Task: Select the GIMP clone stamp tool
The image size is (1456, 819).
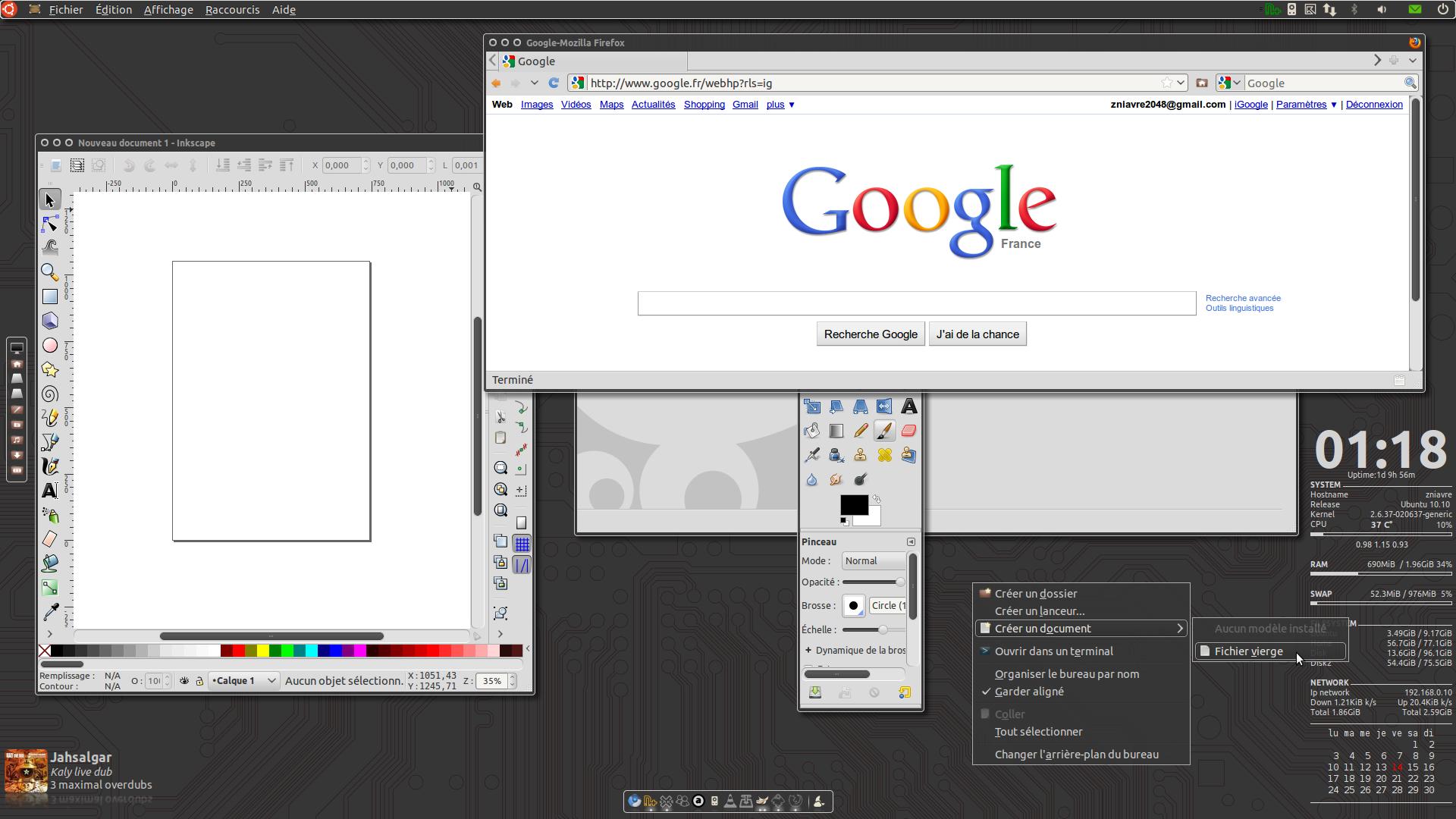Action: [860, 455]
